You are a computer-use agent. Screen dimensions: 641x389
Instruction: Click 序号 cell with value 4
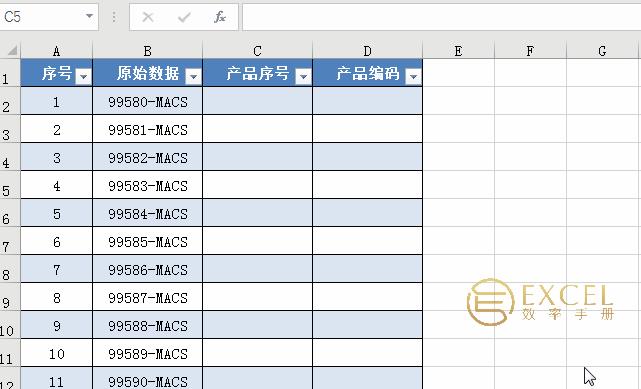tap(56, 185)
